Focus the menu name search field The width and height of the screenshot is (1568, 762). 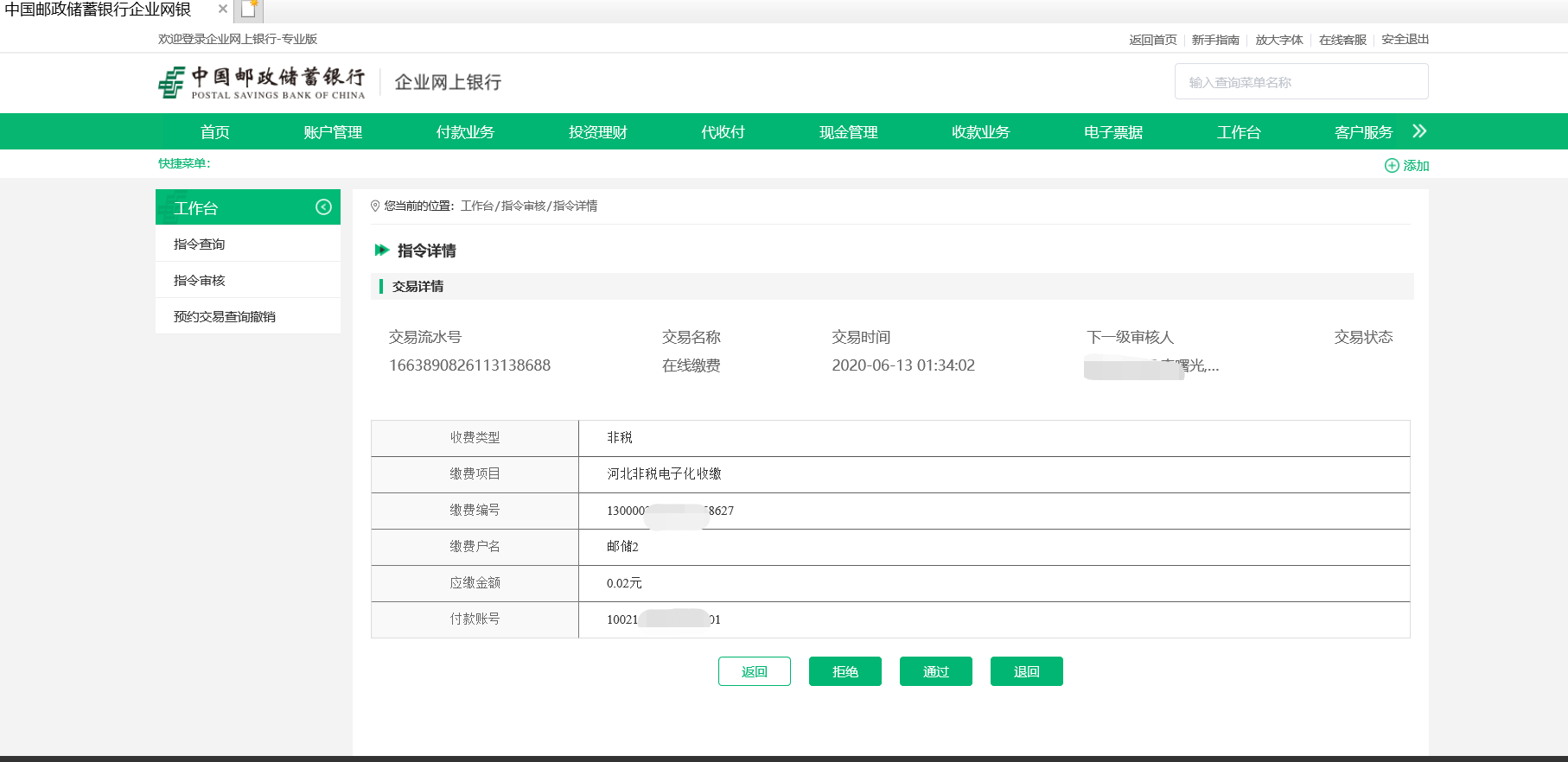(1301, 82)
